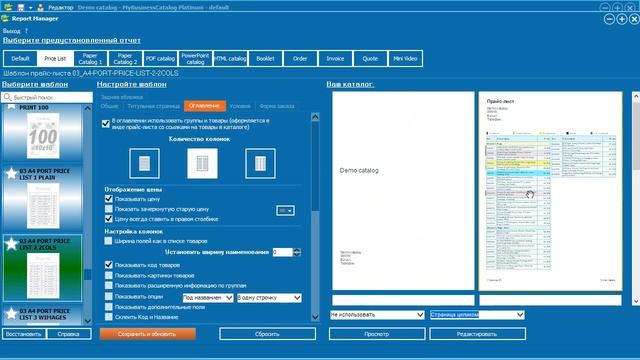Enable 'Показывать картинки товаров' checkbox
The image size is (640, 360).
click(109, 275)
